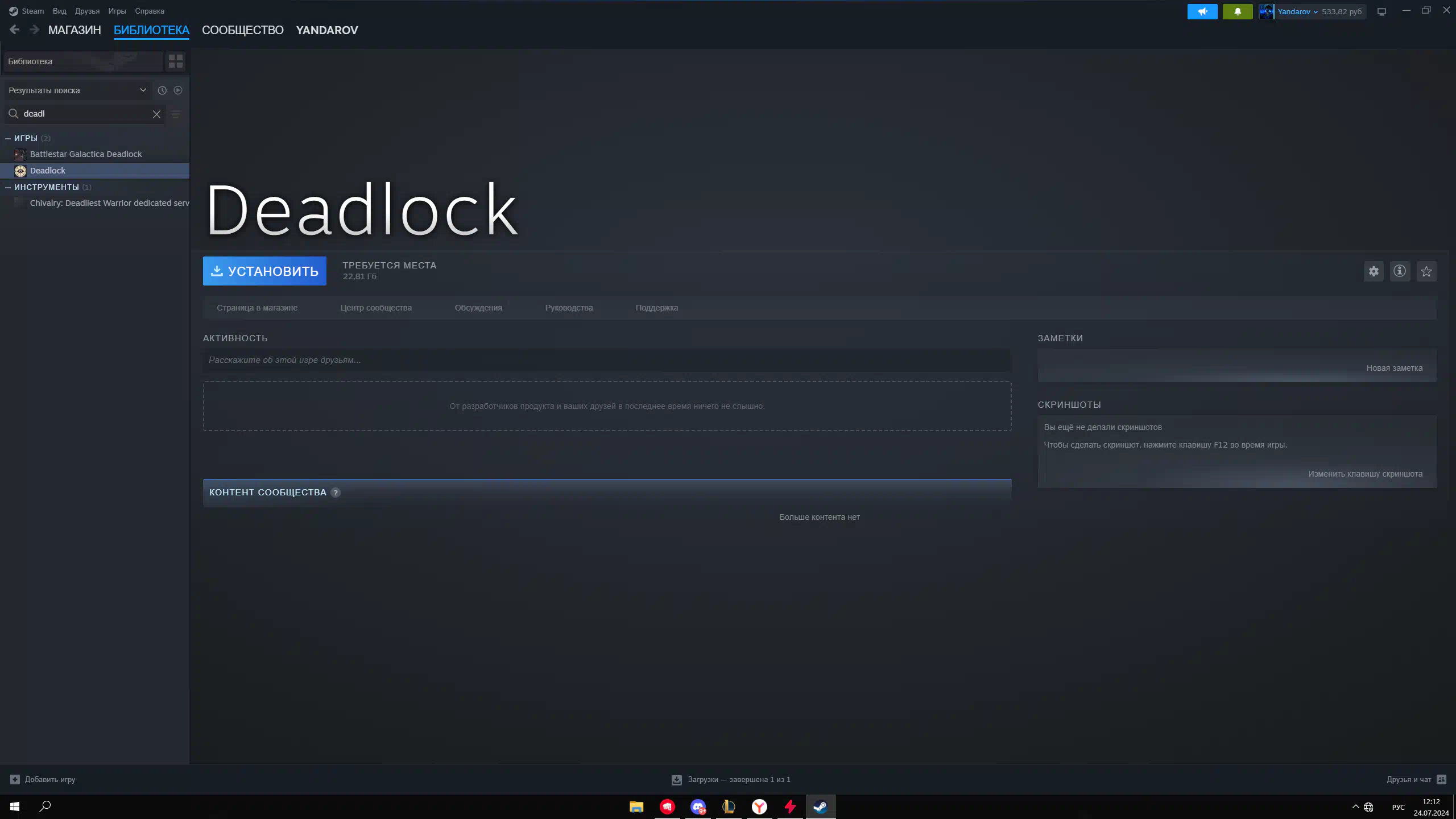The image size is (1456, 819).
Task: Switch the РУС keyboard language indicator
Action: tap(1399, 807)
